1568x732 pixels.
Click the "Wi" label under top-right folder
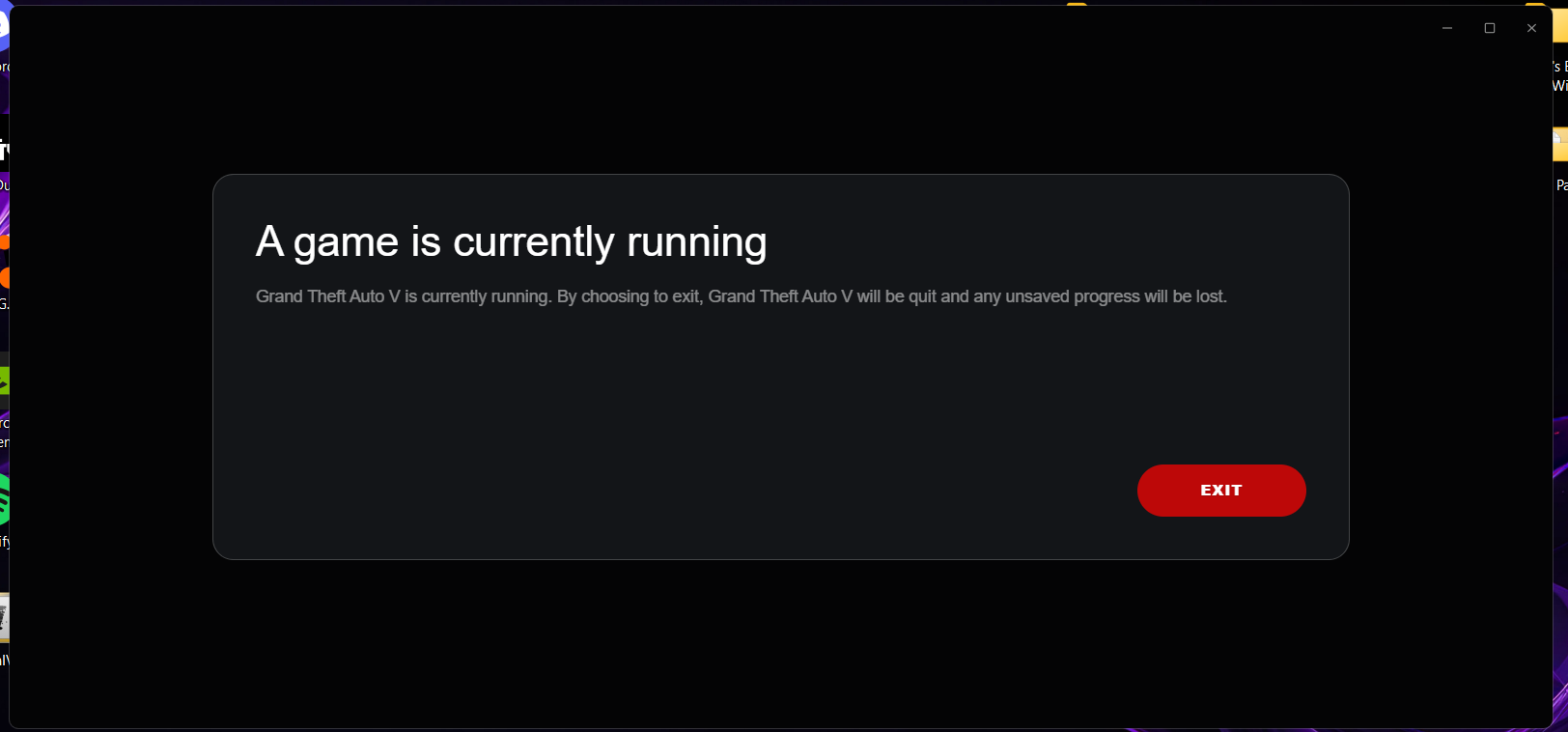1560,86
